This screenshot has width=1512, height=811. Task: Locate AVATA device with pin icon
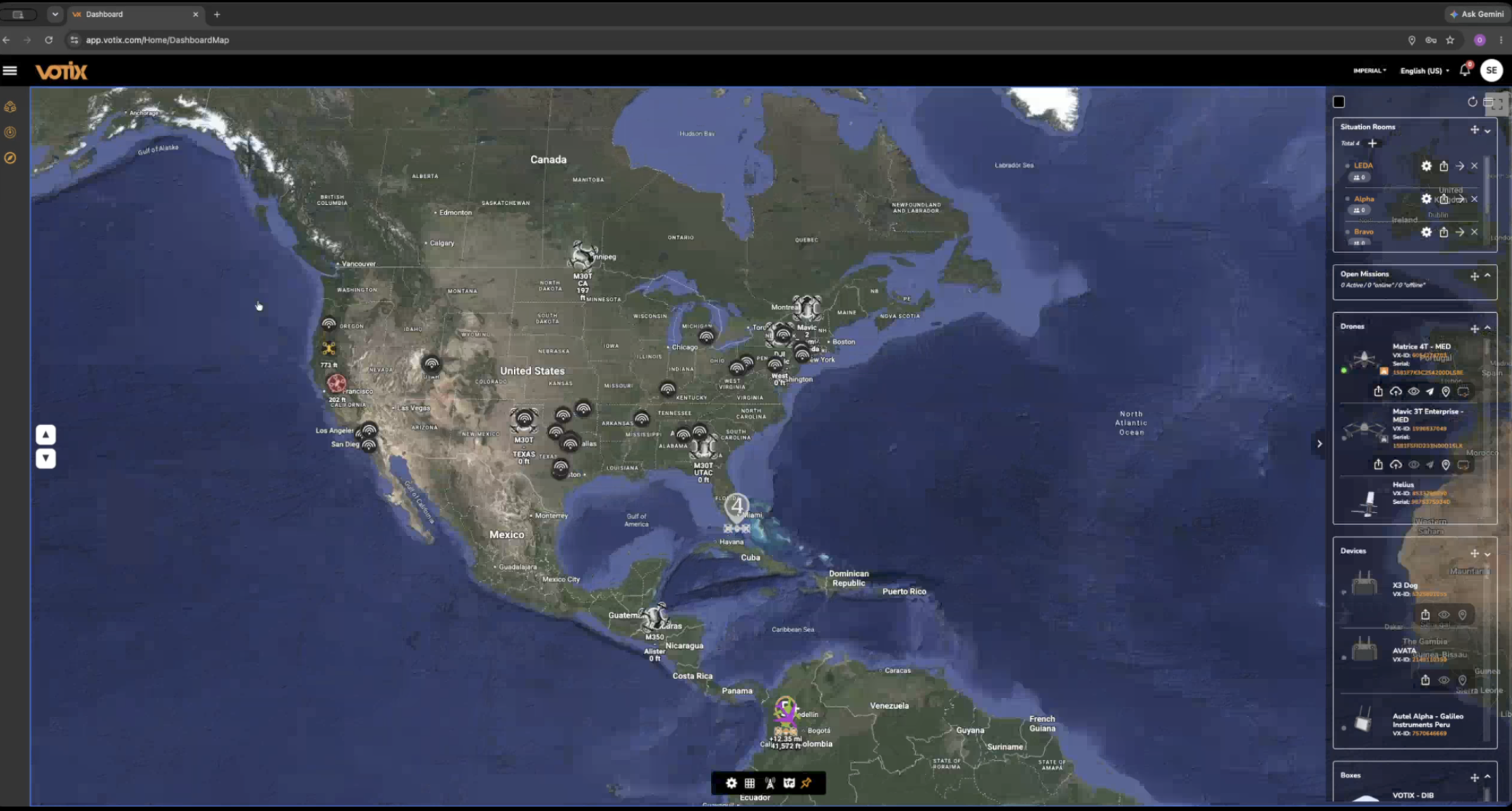(x=1462, y=680)
